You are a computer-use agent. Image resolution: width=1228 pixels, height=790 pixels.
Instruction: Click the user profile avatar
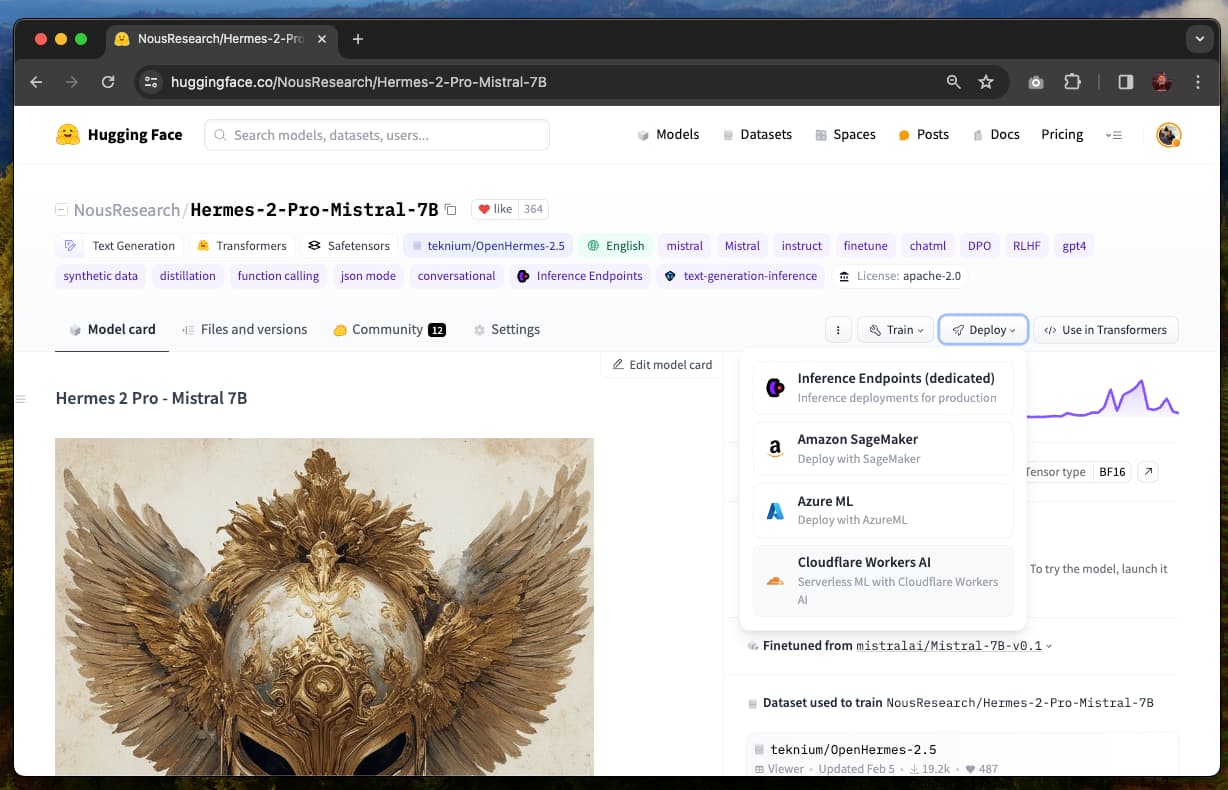[x=1168, y=135]
